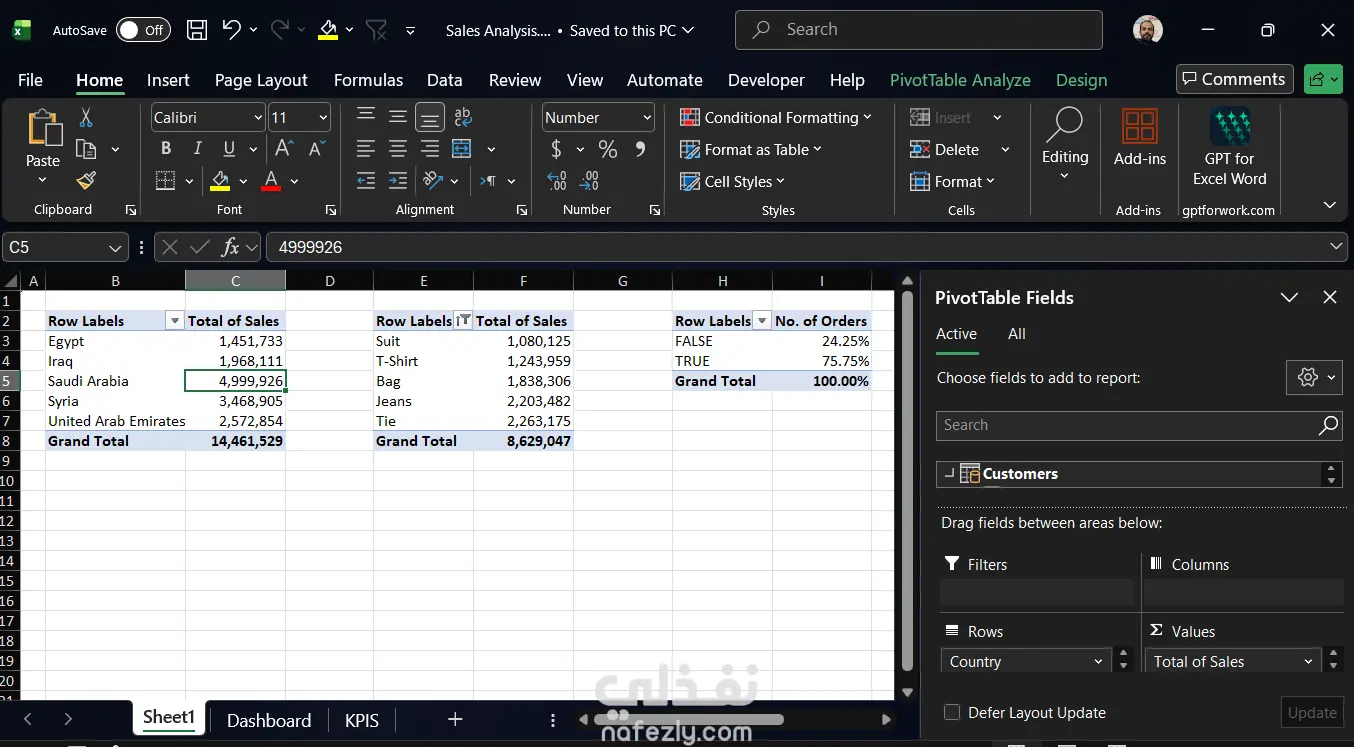Open the Add-ins icon
The image size is (1354, 747).
pyautogui.click(x=1140, y=138)
